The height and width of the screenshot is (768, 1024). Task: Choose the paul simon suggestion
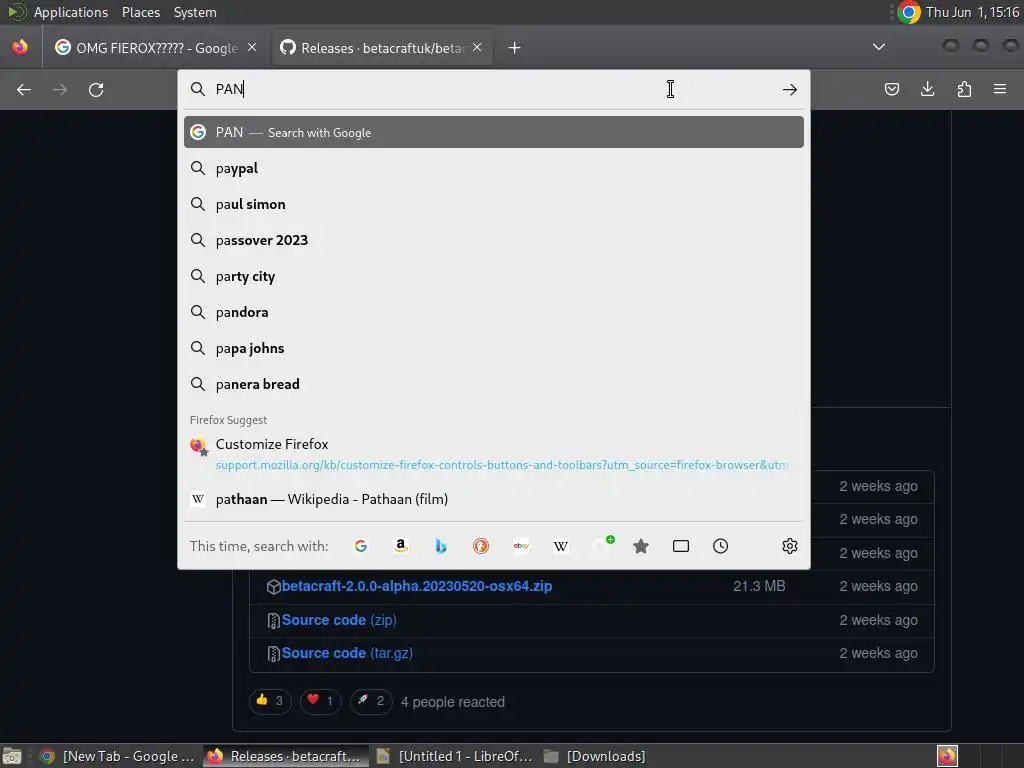point(494,204)
